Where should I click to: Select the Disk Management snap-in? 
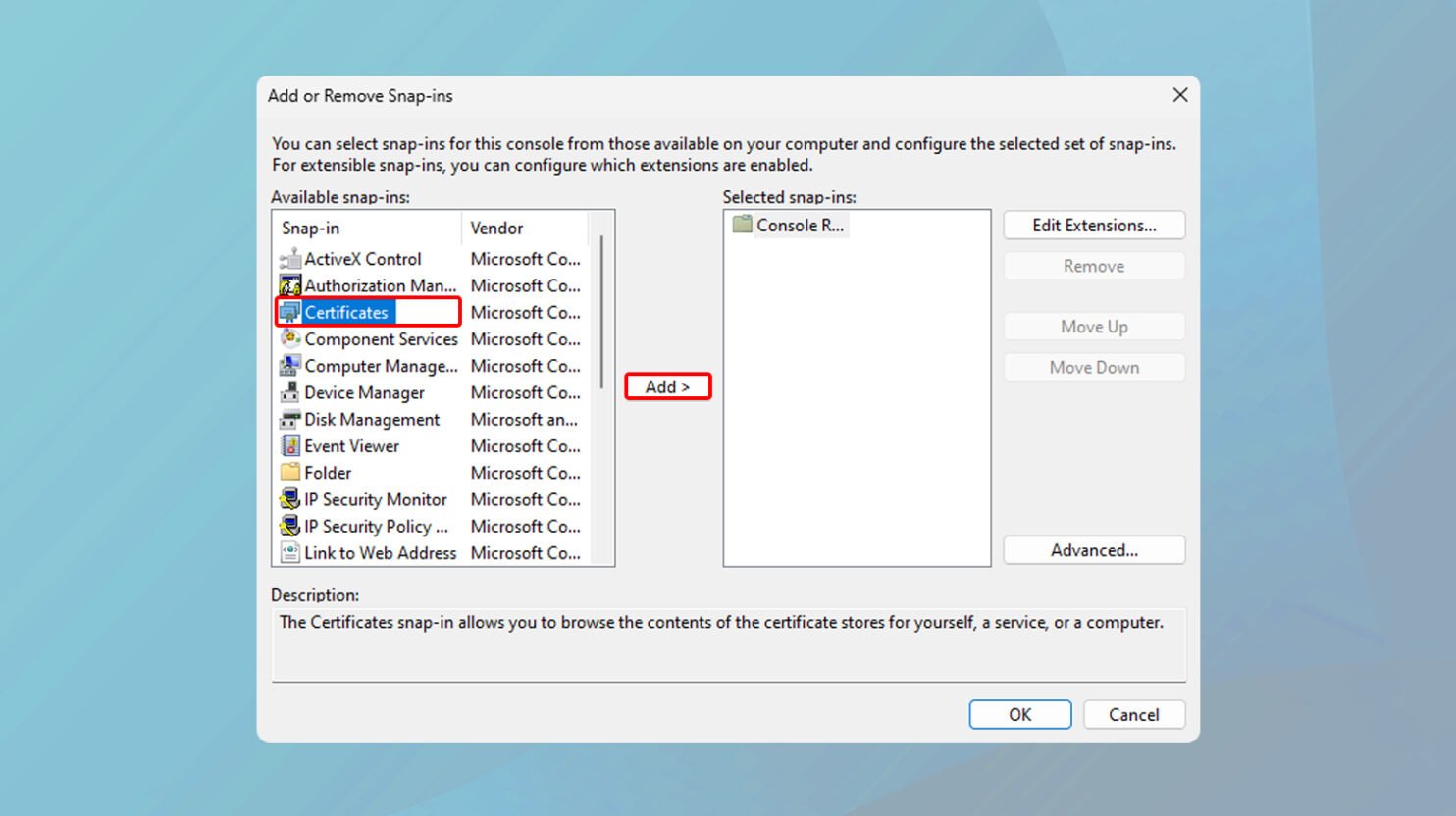click(372, 419)
